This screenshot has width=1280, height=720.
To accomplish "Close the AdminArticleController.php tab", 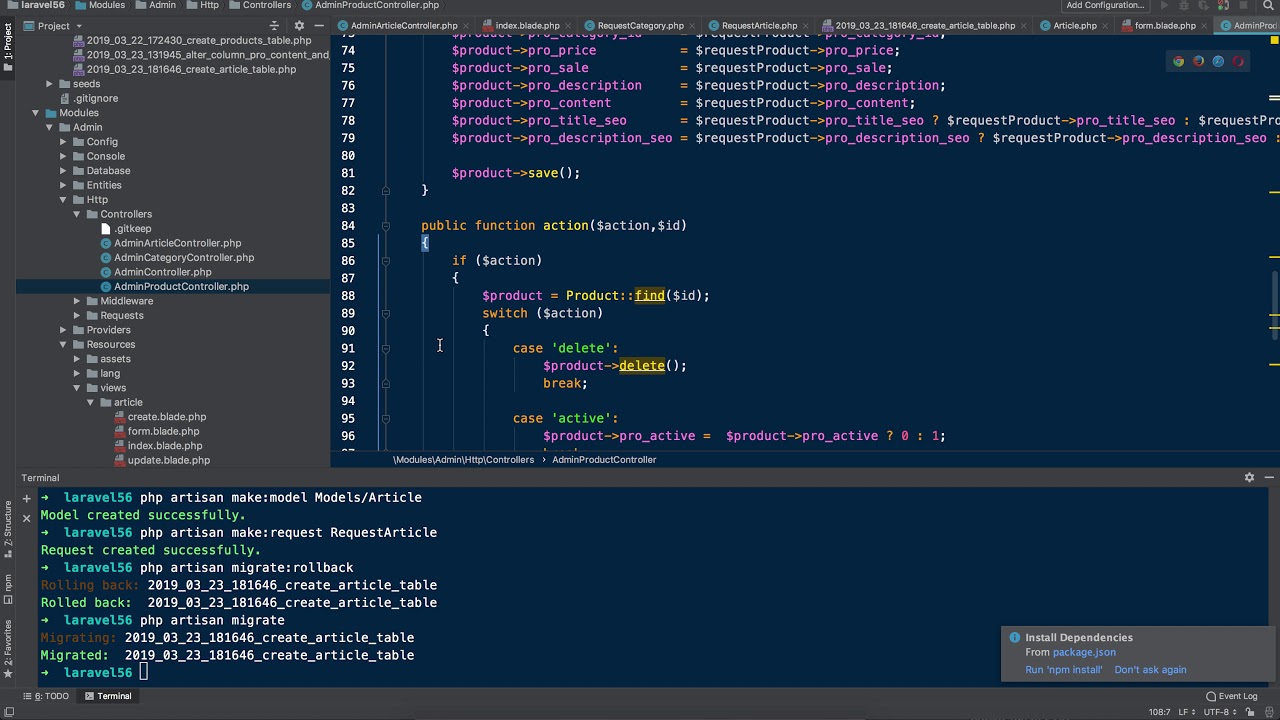I will tap(465, 26).
